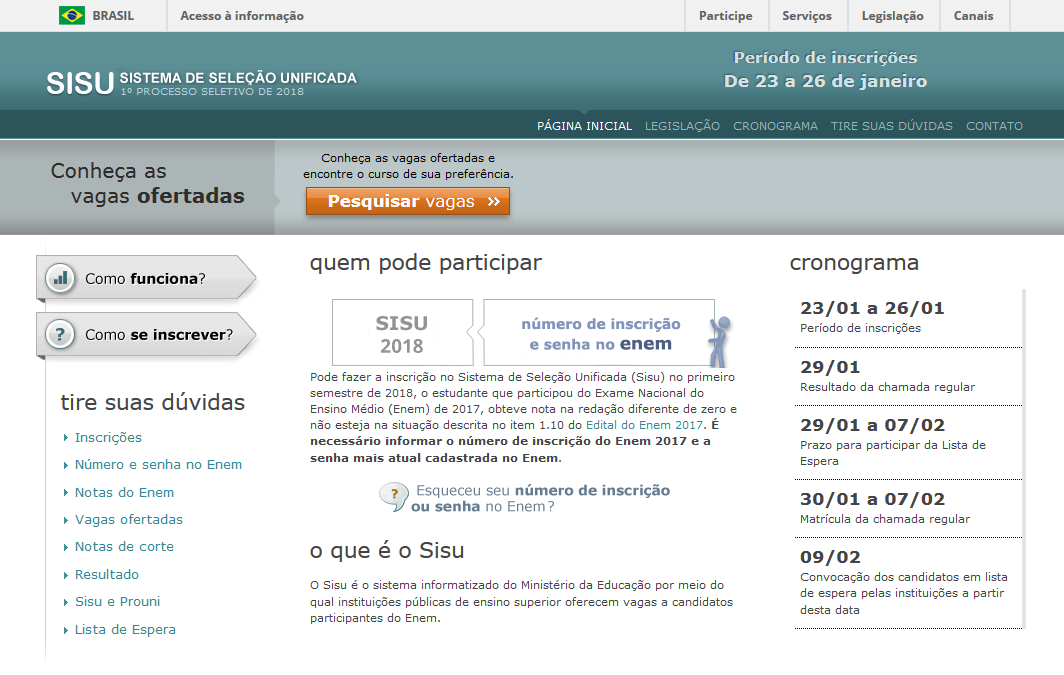Open Serviços in the government top bar
The width and height of the screenshot is (1064, 675).
(x=807, y=16)
